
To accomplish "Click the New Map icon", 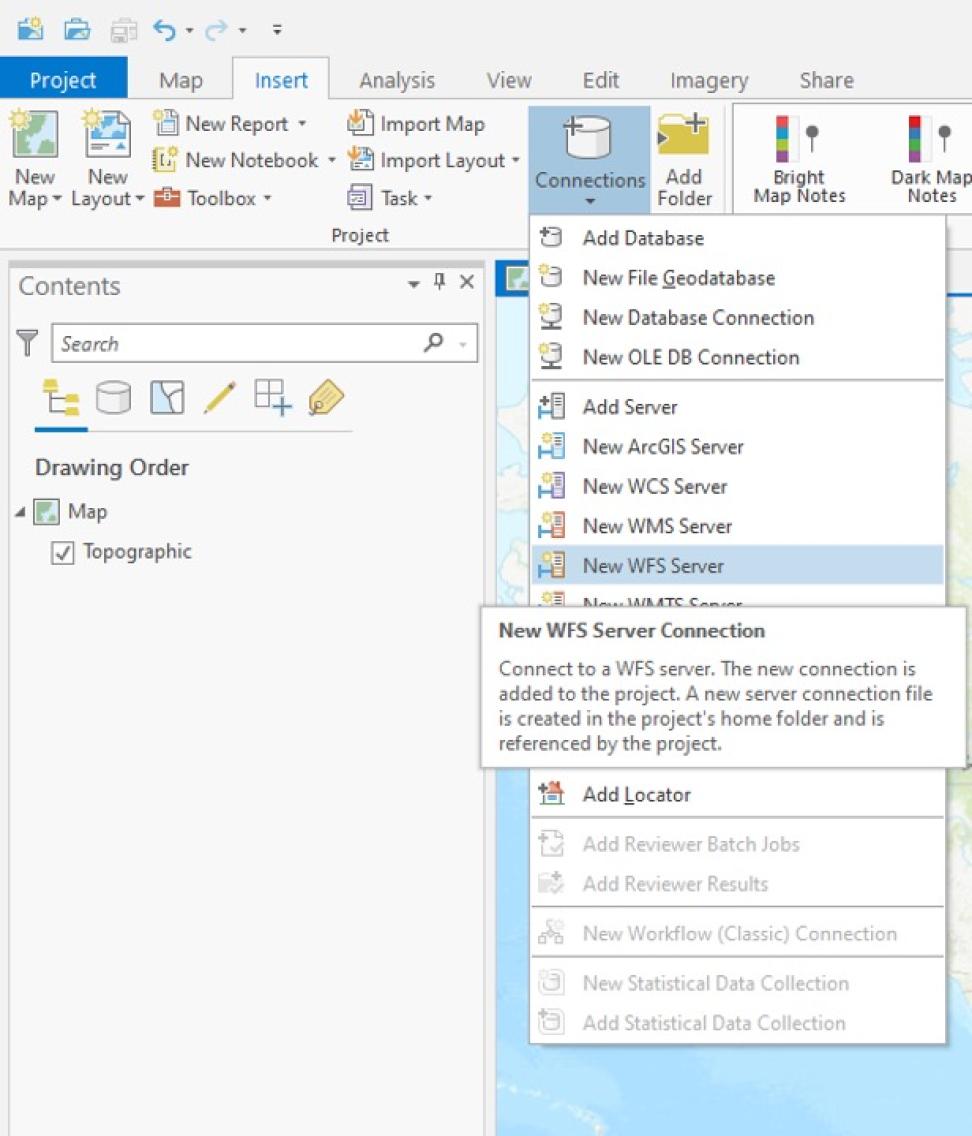I will (34, 135).
